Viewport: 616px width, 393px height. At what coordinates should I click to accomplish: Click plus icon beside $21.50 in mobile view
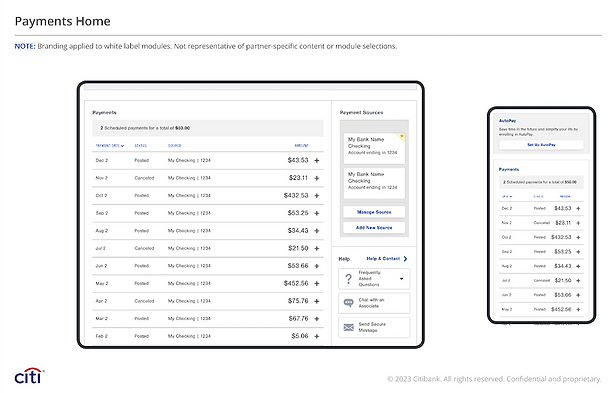[x=578, y=281]
